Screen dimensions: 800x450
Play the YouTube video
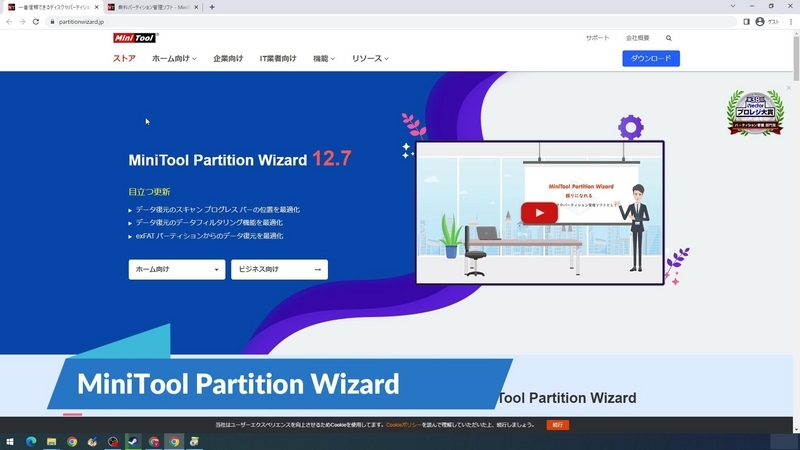click(539, 213)
